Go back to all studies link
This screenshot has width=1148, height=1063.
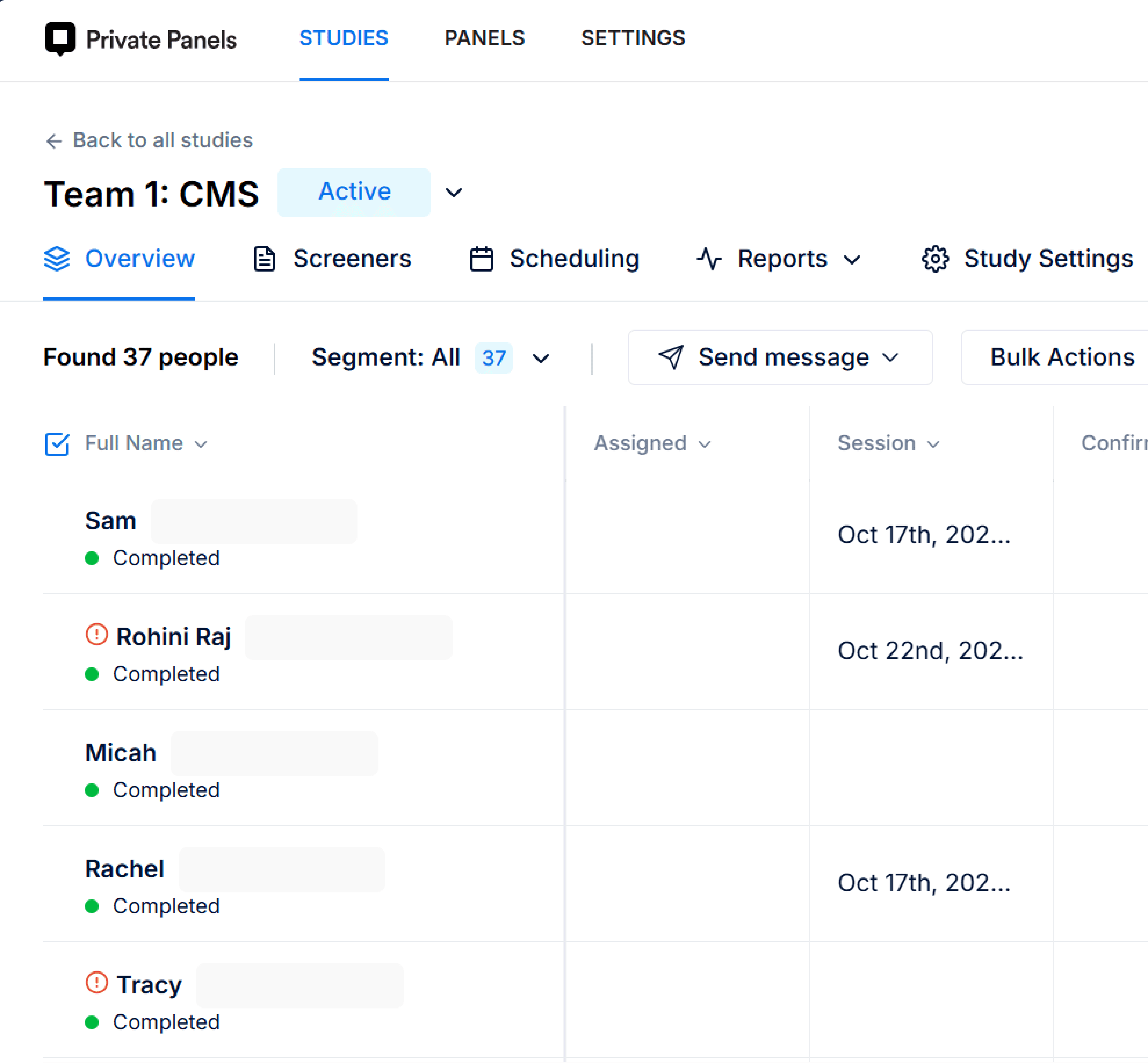162,141
